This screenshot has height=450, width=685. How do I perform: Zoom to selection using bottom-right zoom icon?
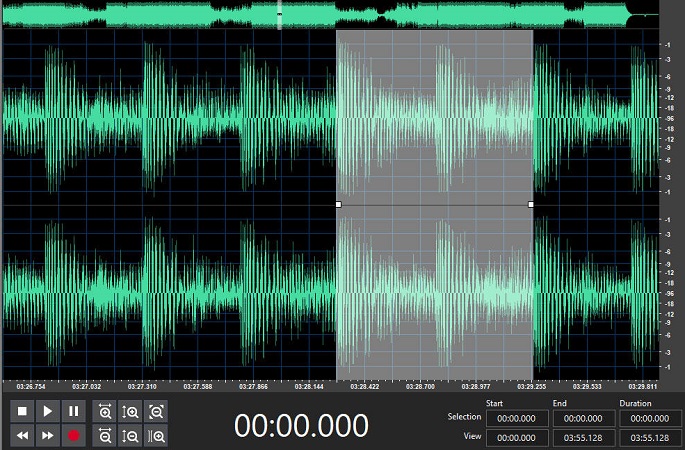click(156, 436)
